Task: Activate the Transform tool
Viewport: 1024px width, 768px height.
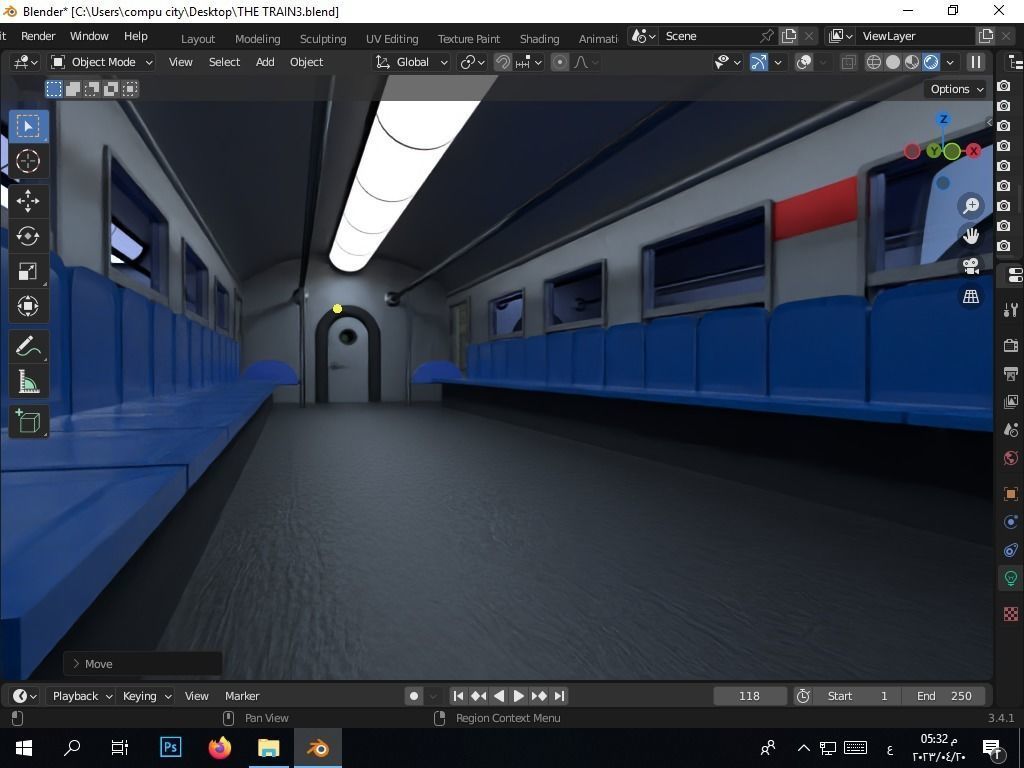Action: tap(28, 306)
